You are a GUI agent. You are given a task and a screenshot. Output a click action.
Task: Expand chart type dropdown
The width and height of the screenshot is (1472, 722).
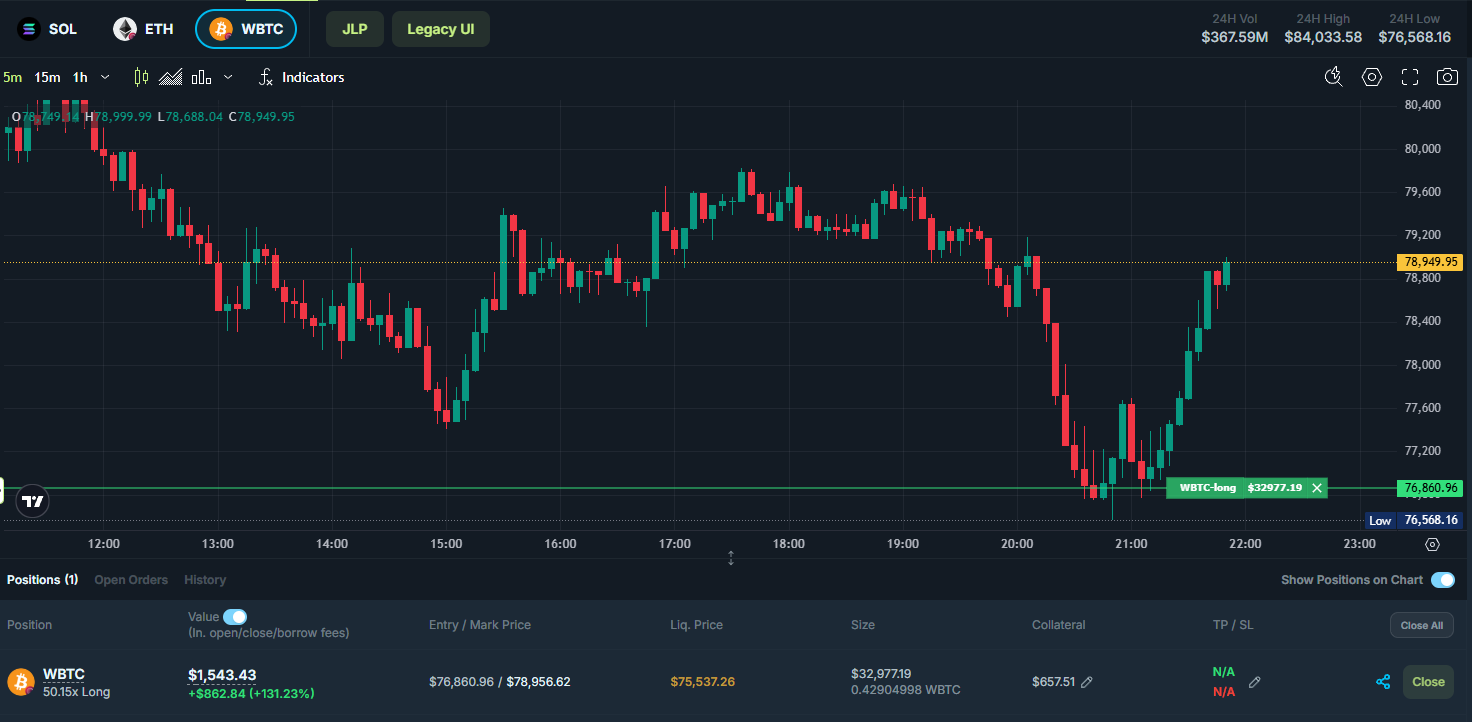[228, 77]
